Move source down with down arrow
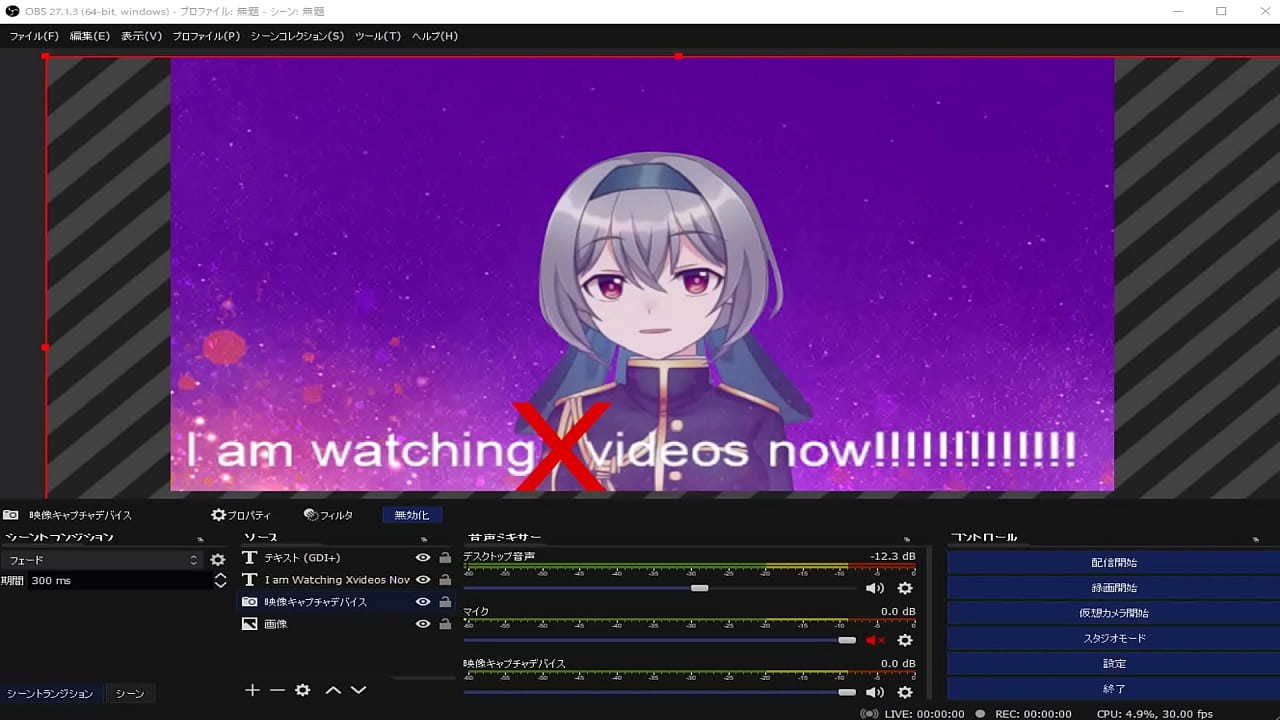This screenshot has height=720, width=1280. (x=358, y=690)
